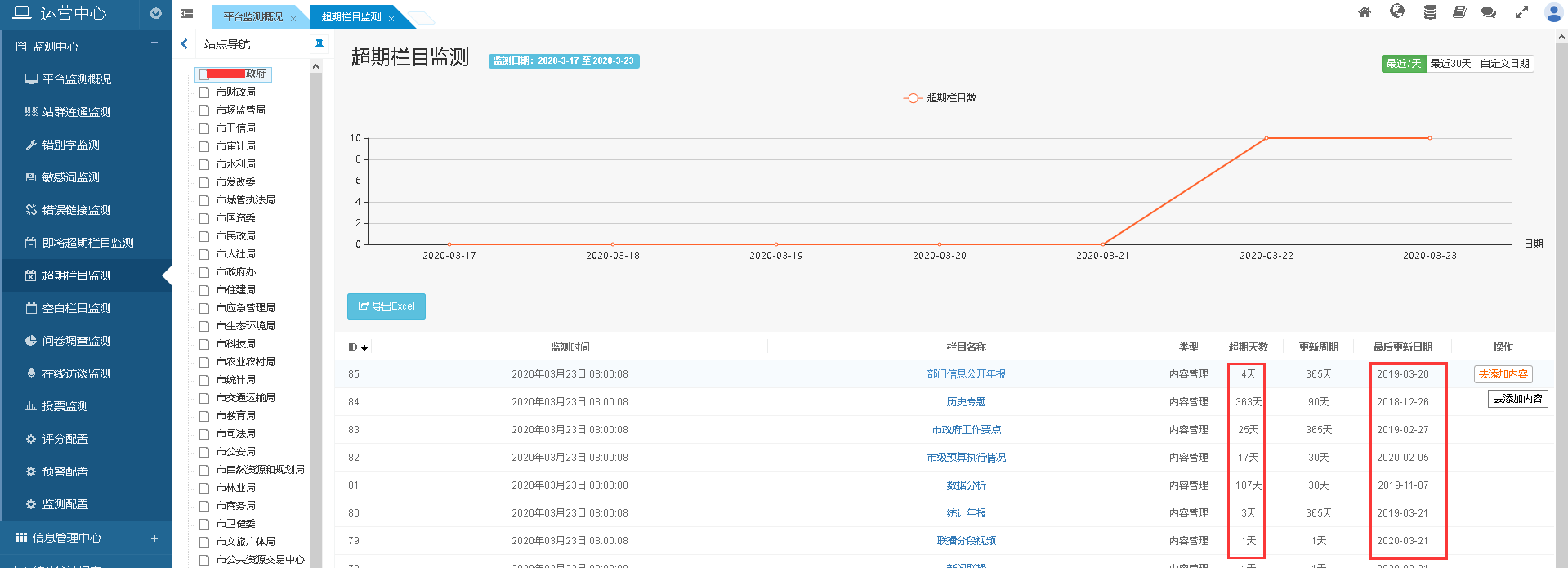Screen dimensions: 1568x568
Task: Check the 市财政局 checkbox
Action: click(204, 92)
